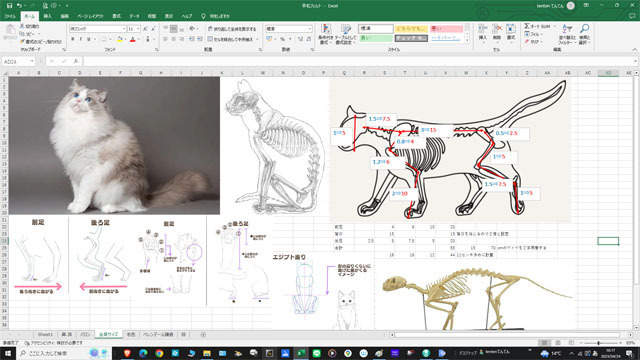Screen dimensions: 640x360
Task: Apply the 標準 cell style
Action: [376, 29]
